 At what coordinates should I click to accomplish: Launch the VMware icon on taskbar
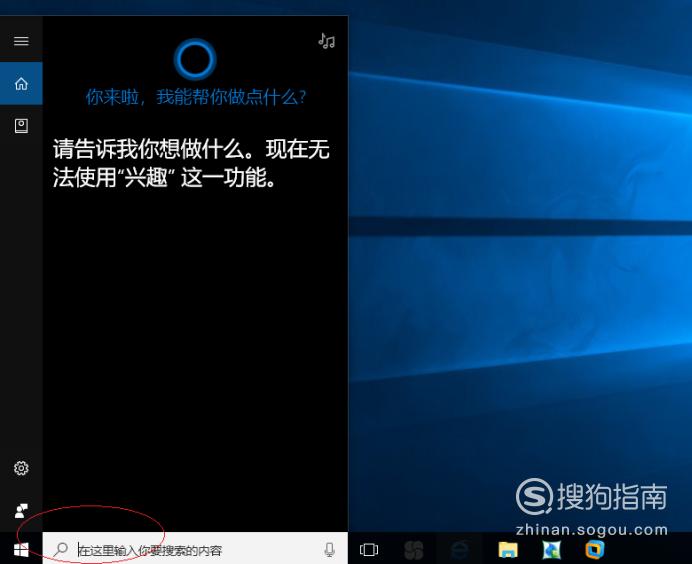point(594,549)
